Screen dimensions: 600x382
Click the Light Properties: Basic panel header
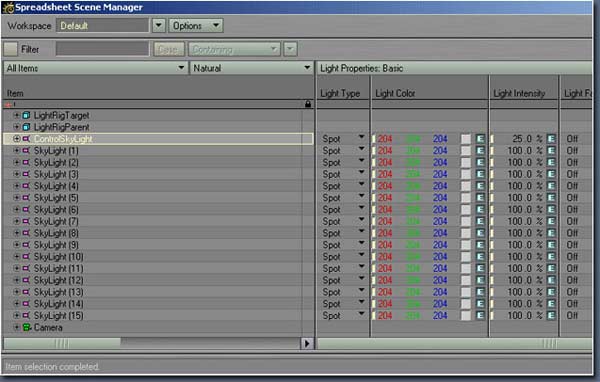pos(455,68)
